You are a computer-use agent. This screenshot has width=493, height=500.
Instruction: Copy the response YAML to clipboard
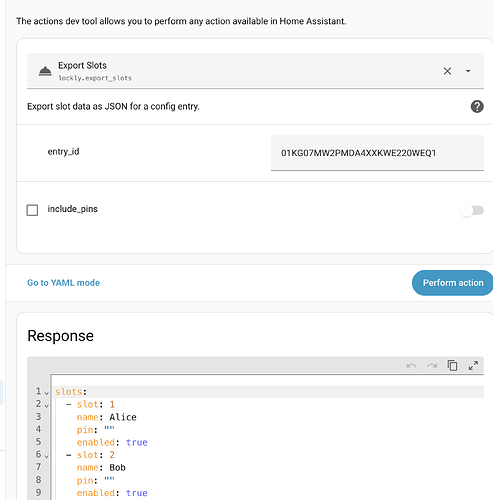pyautogui.click(x=452, y=365)
